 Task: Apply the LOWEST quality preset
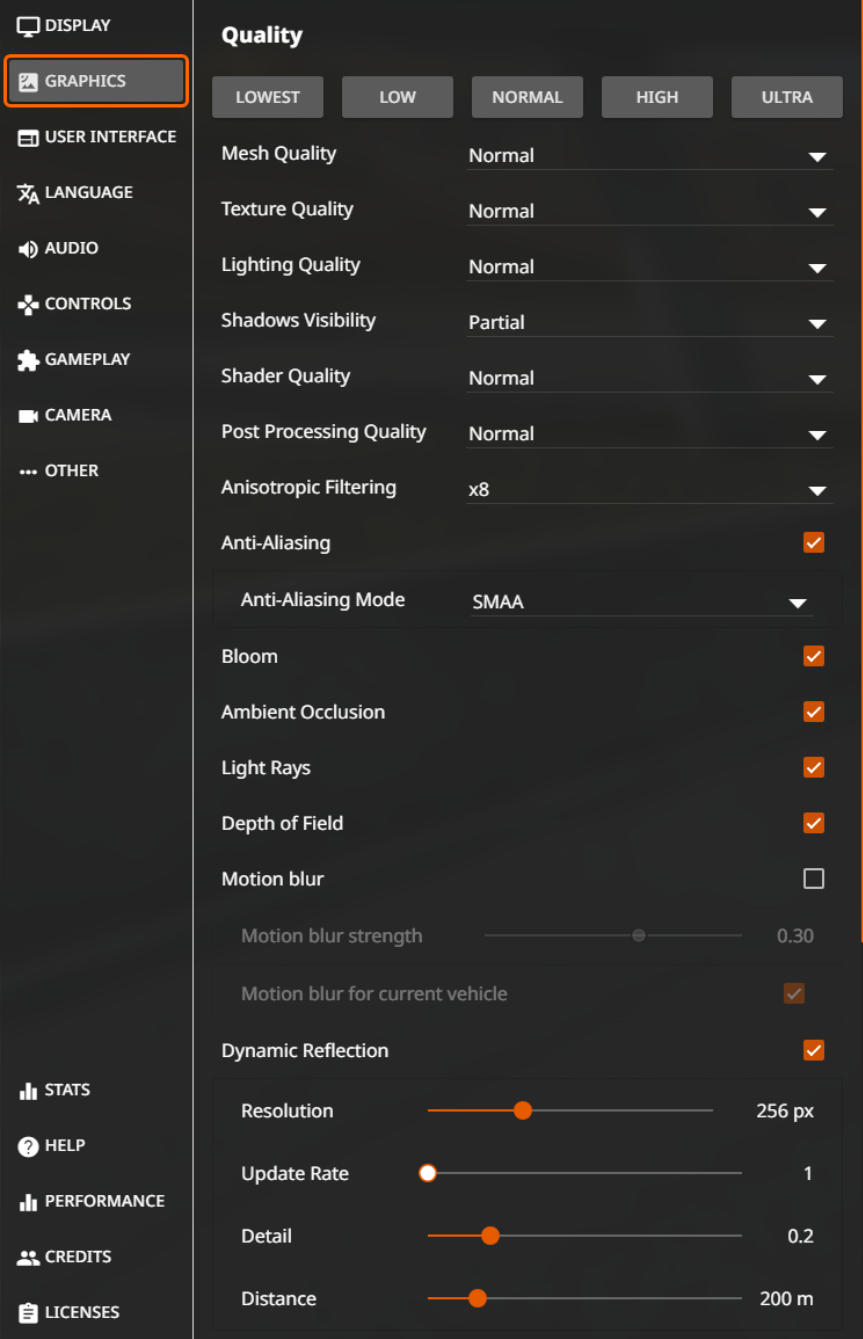click(267, 97)
